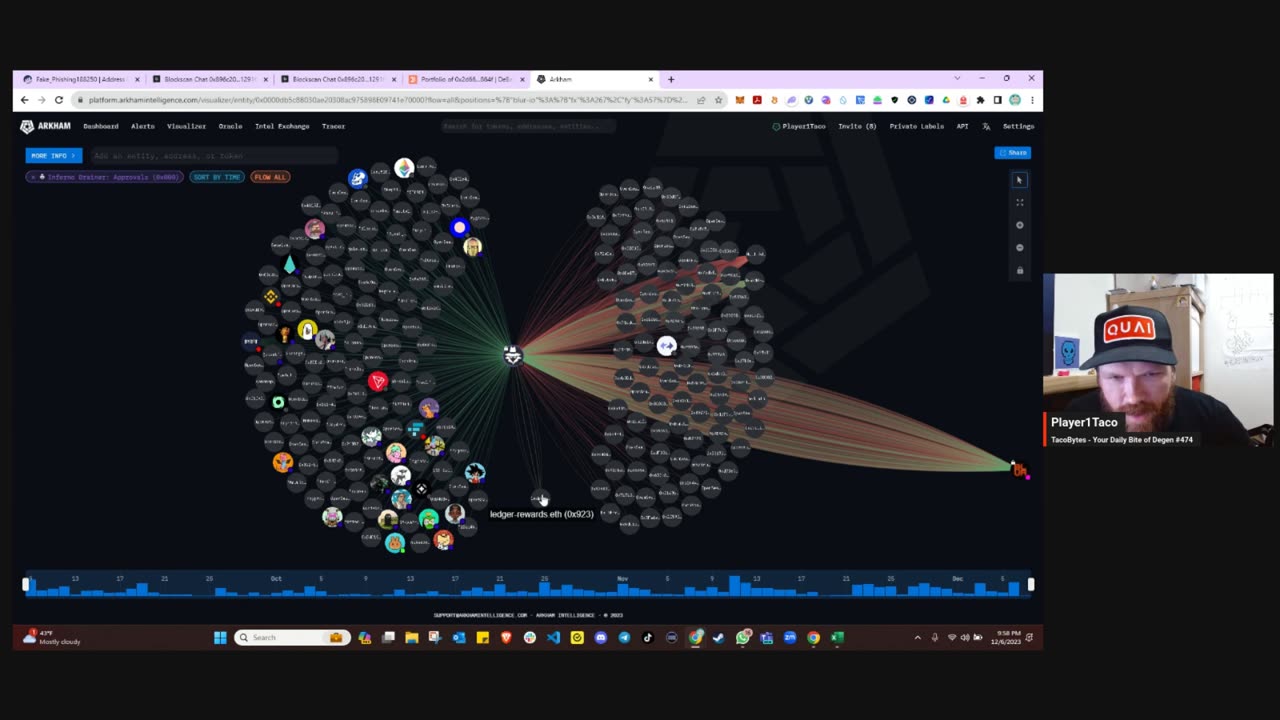This screenshot has height=720, width=1280.
Task: Open the taskbar clock and date
Action: pos(1004,637)
